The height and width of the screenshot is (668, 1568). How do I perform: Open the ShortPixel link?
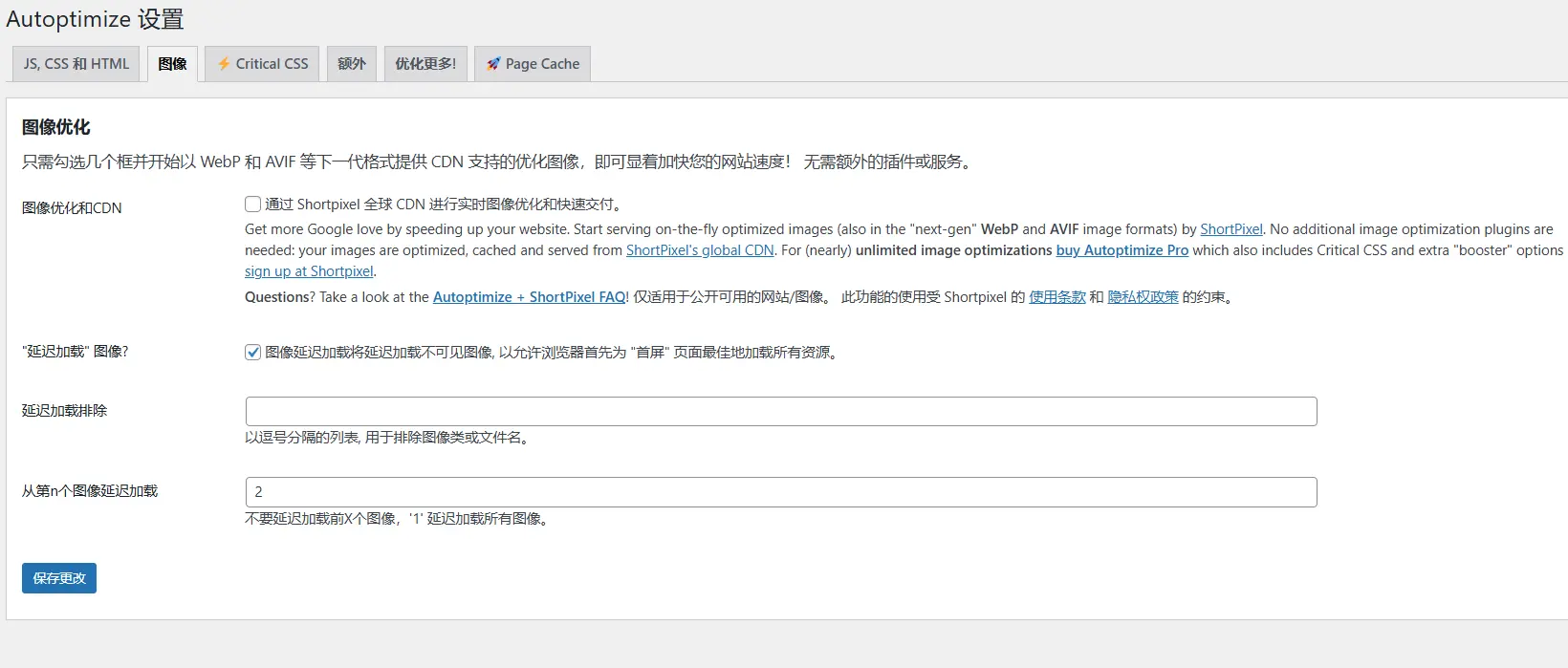coord(1231,229)
